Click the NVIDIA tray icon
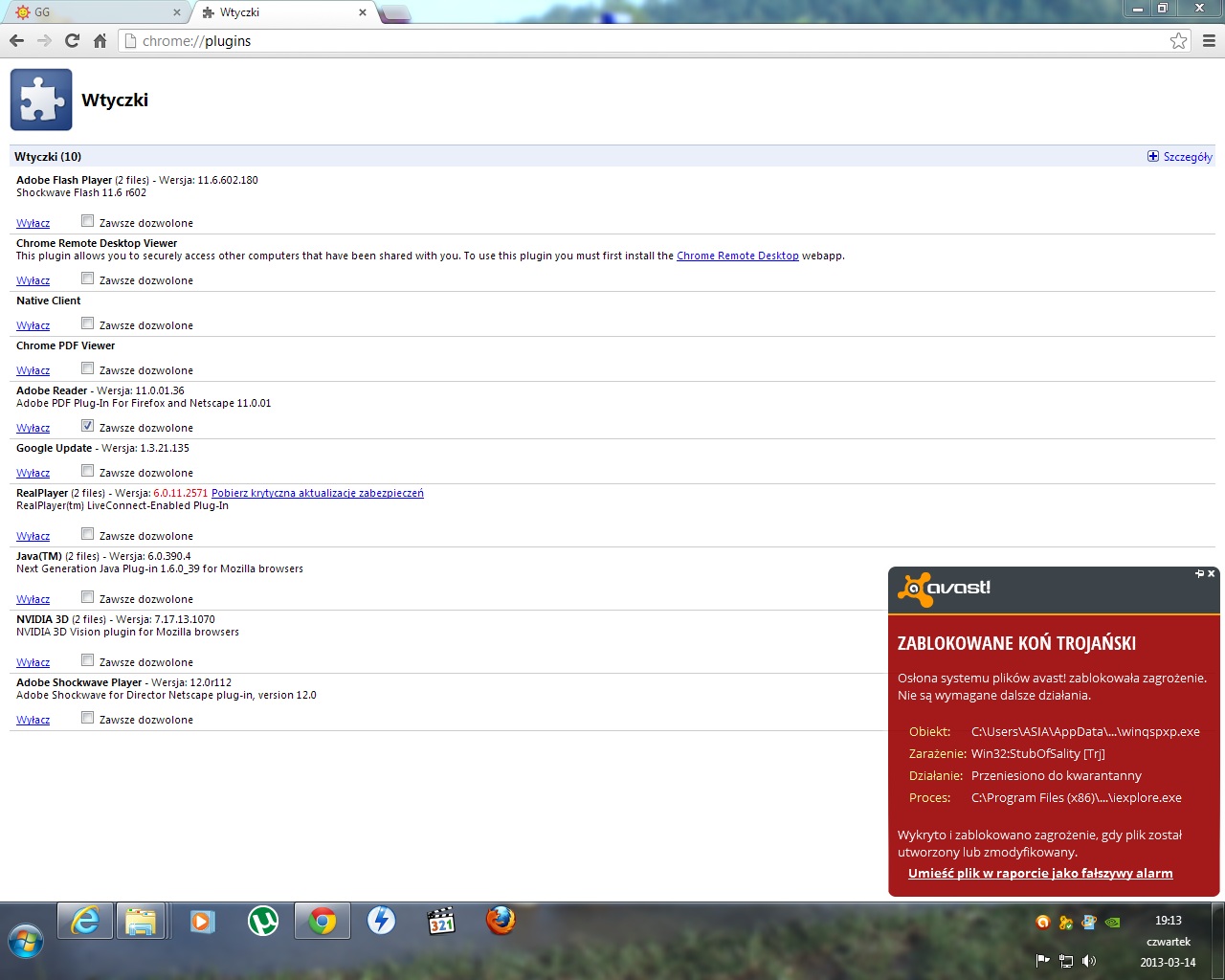1225x980 pixels. (1112, 923)
